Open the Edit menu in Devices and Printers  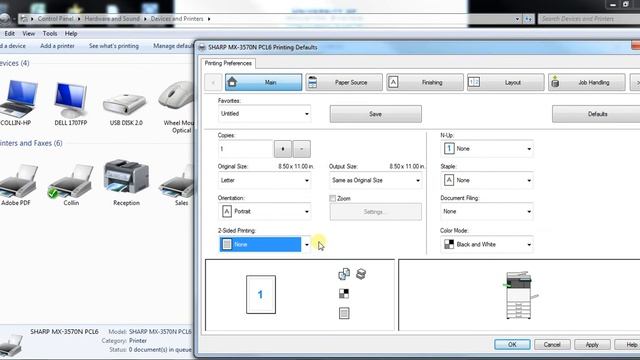[9, 33]
